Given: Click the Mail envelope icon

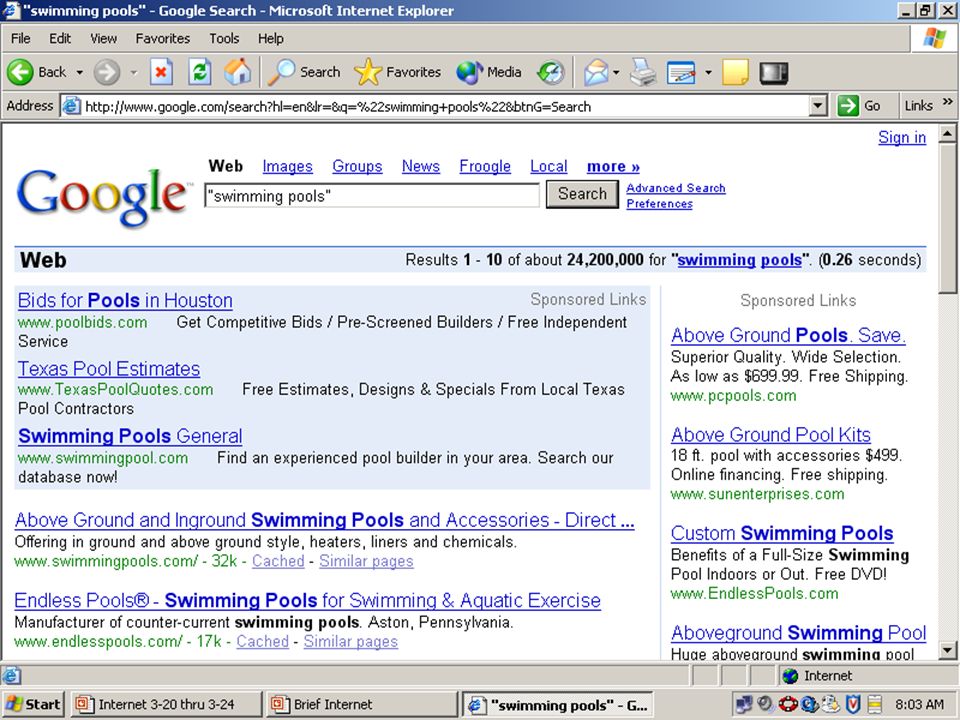Looking at the screenshot, I should pos(596,73).
